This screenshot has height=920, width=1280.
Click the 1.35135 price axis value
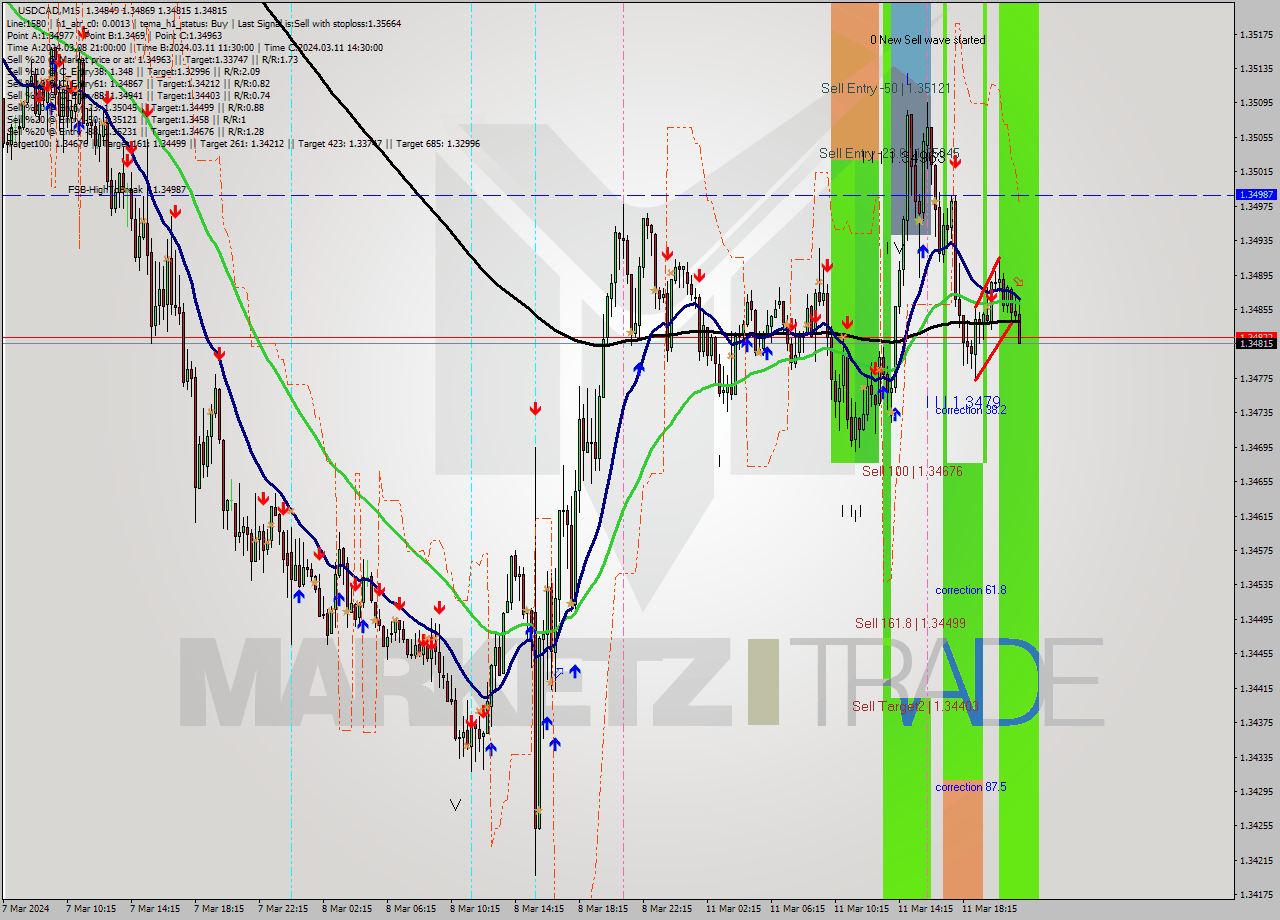coord(1256,69)
